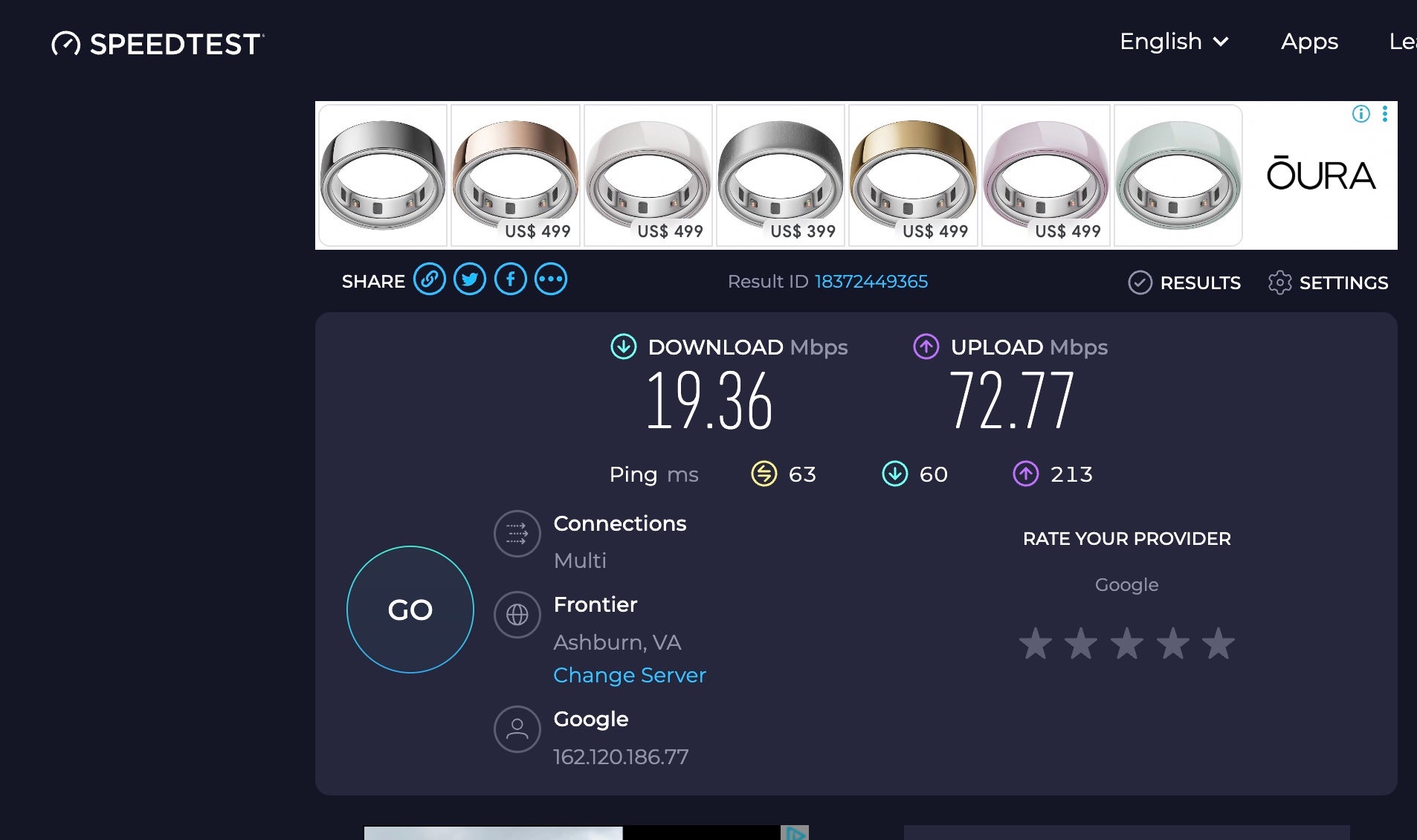Click the Connections multi-arrows icon
Screen dimensions: 1417x840
coord(517,534)
